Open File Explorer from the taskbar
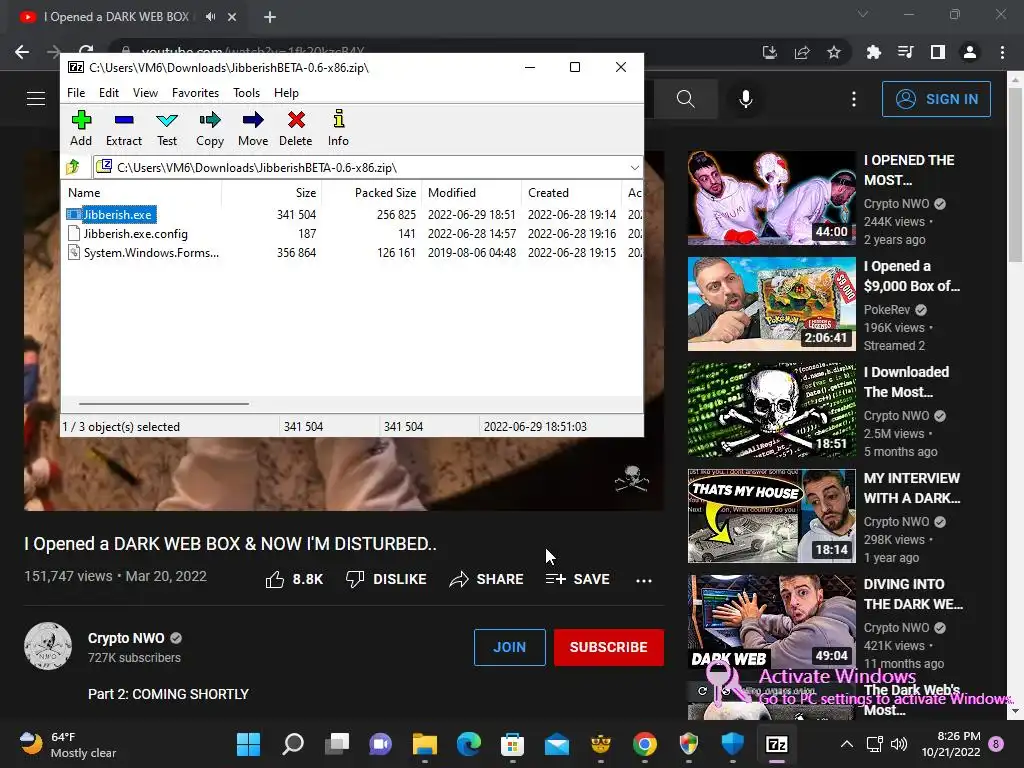Screen dimensions: 1024x768 point(424,744)
